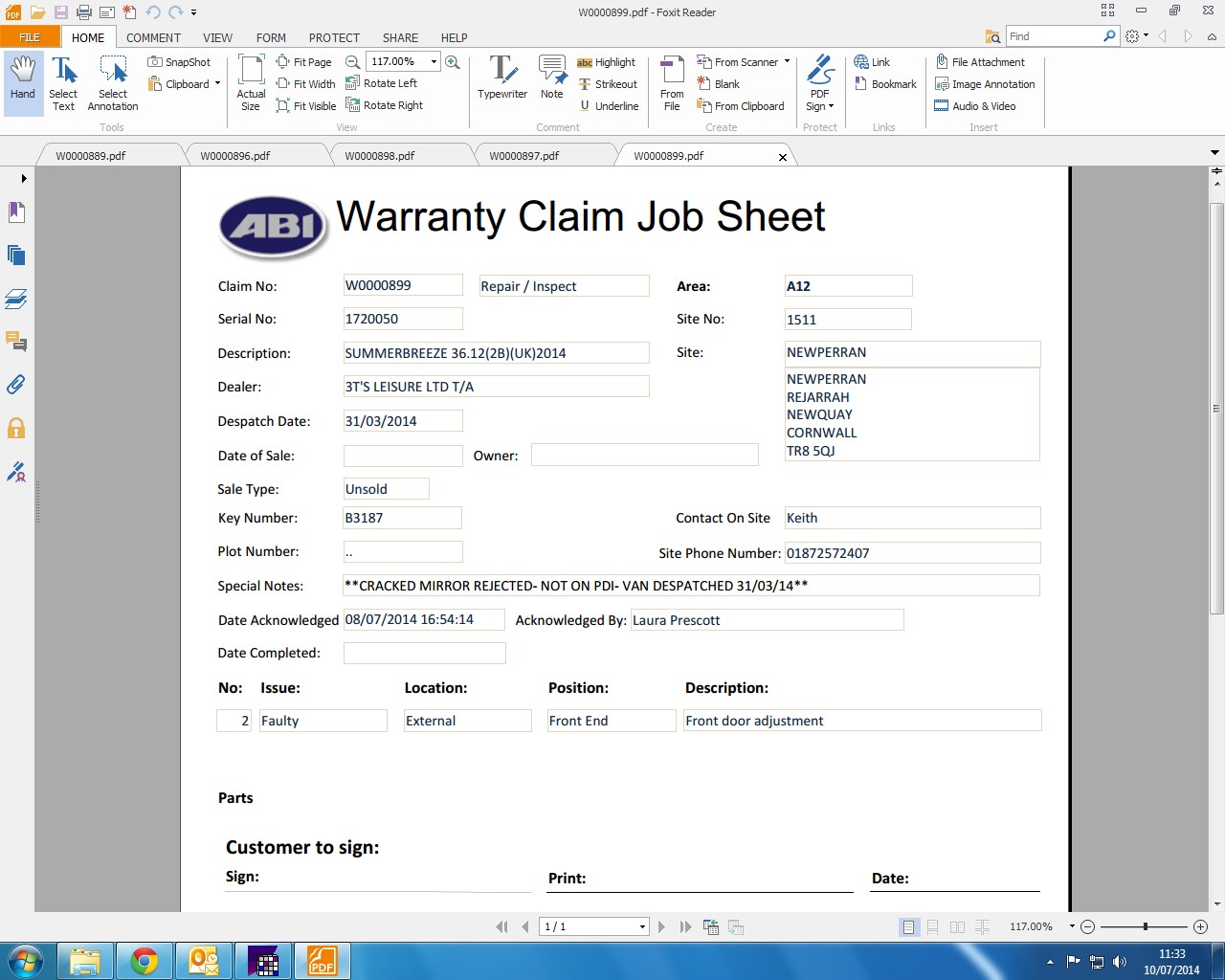The image size is (1225, 980).
Task: Enable single page view mode
Action: [x=908, y=926]
